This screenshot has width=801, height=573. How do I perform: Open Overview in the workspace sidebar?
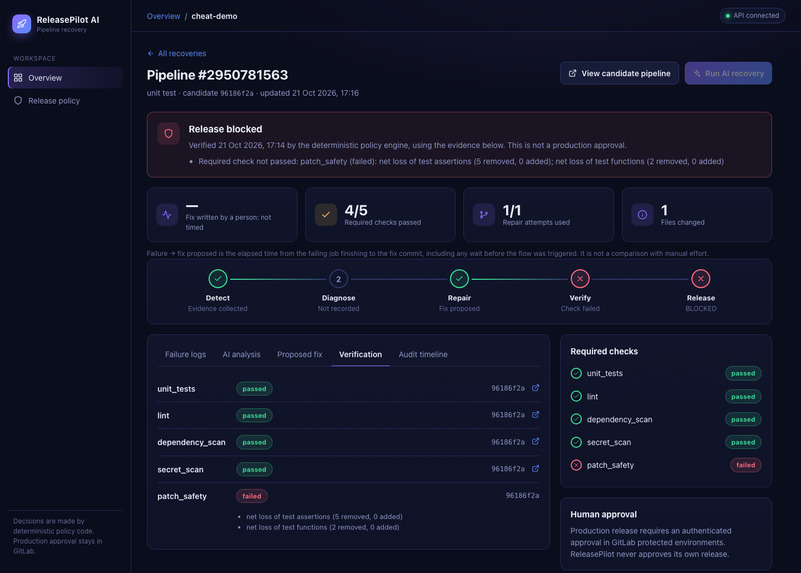pos(65,78)
